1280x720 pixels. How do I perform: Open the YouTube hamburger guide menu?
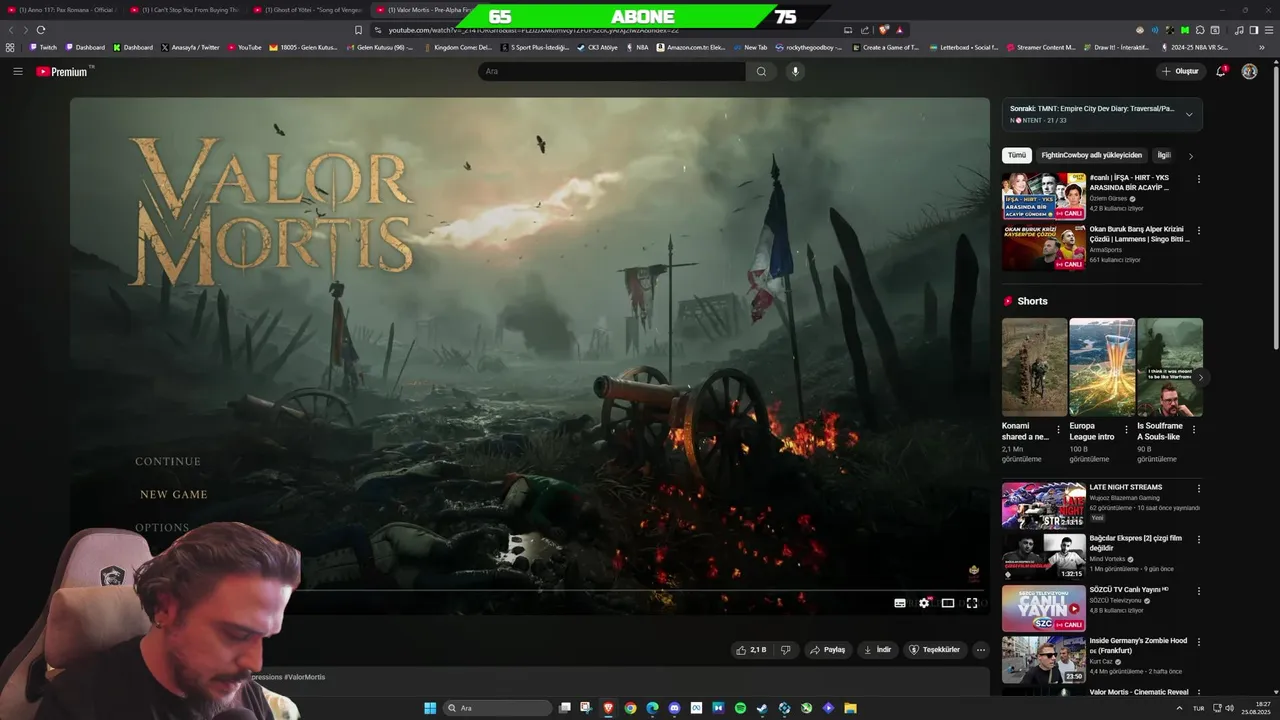tap(17, 71)
